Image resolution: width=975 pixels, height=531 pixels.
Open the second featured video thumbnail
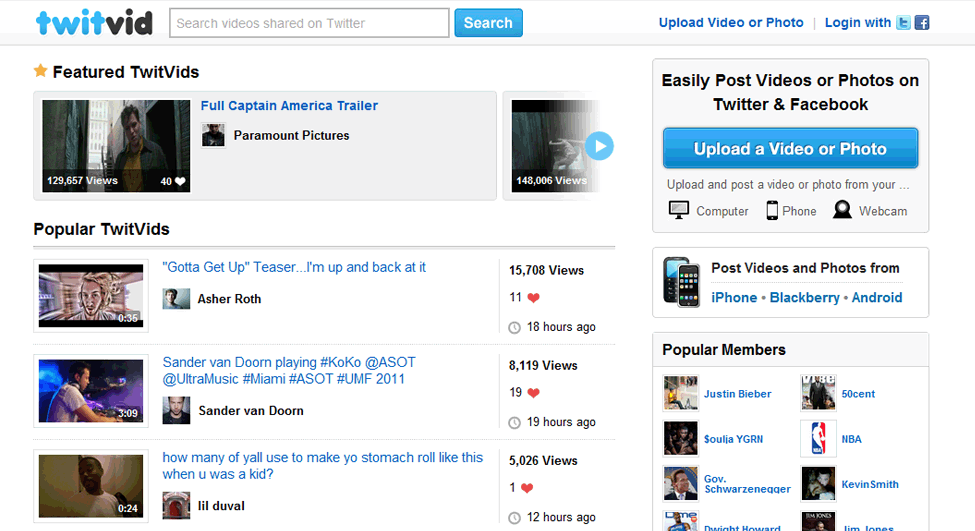(555, 145)
